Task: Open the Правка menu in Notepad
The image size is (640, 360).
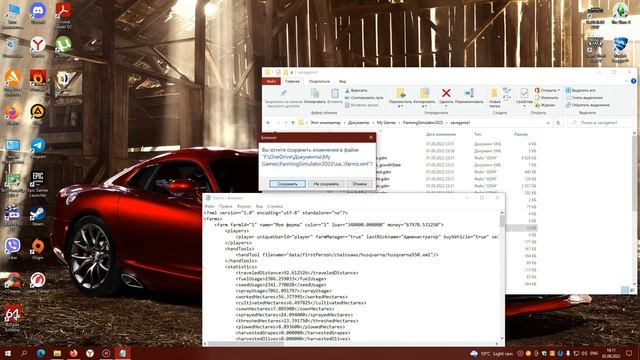Action: 225,206
